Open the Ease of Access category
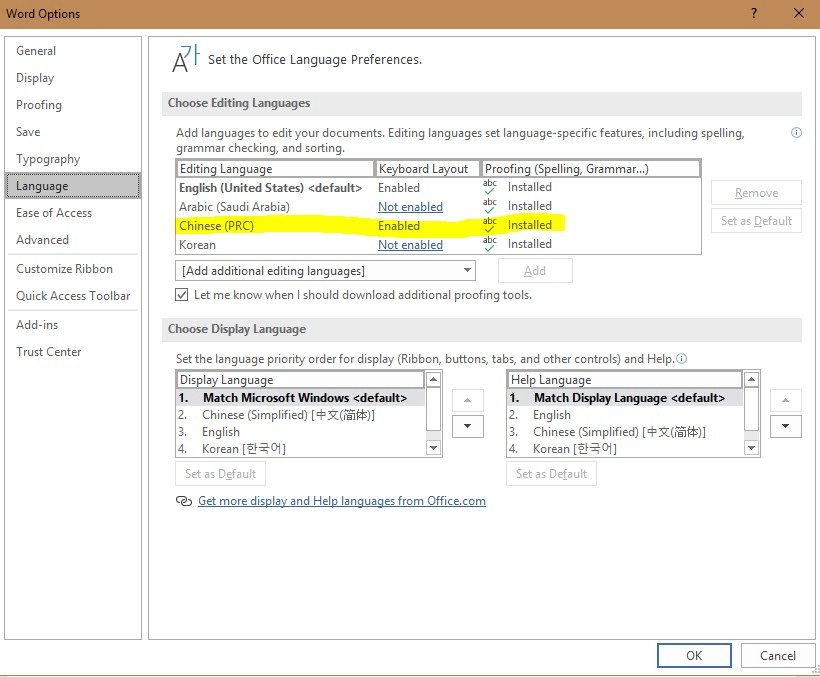 (x=73, y=213)
